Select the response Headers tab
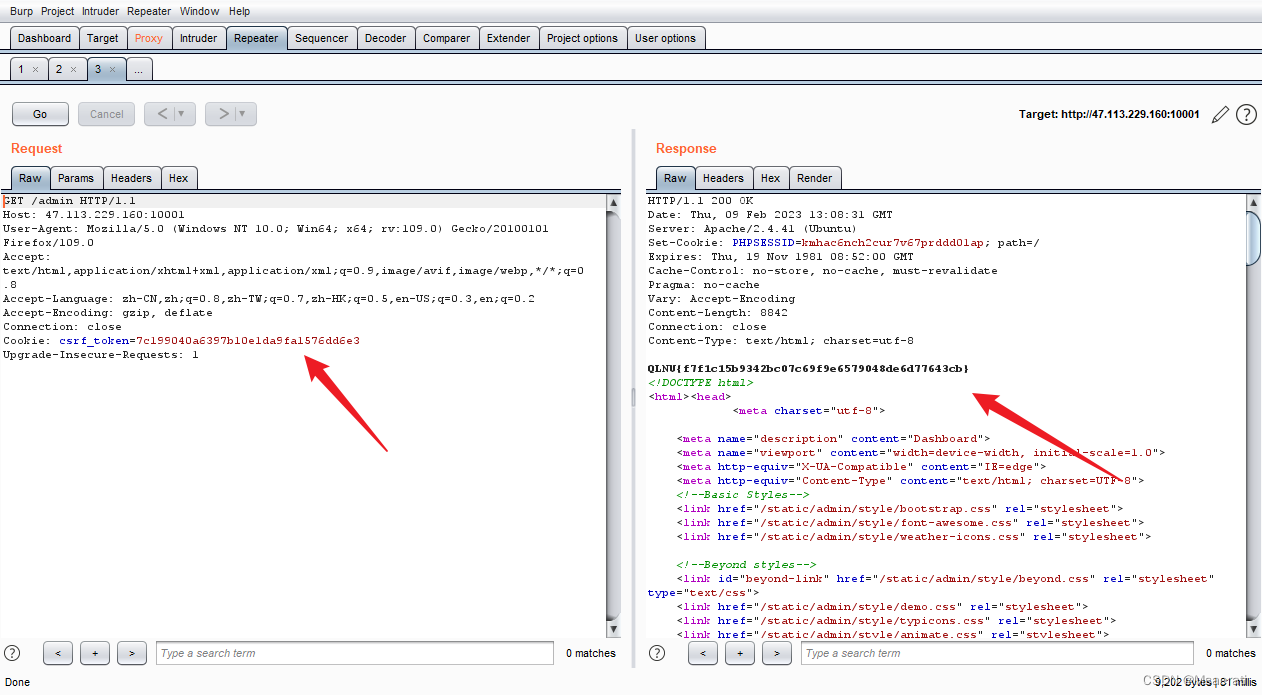 pos(723,178)
